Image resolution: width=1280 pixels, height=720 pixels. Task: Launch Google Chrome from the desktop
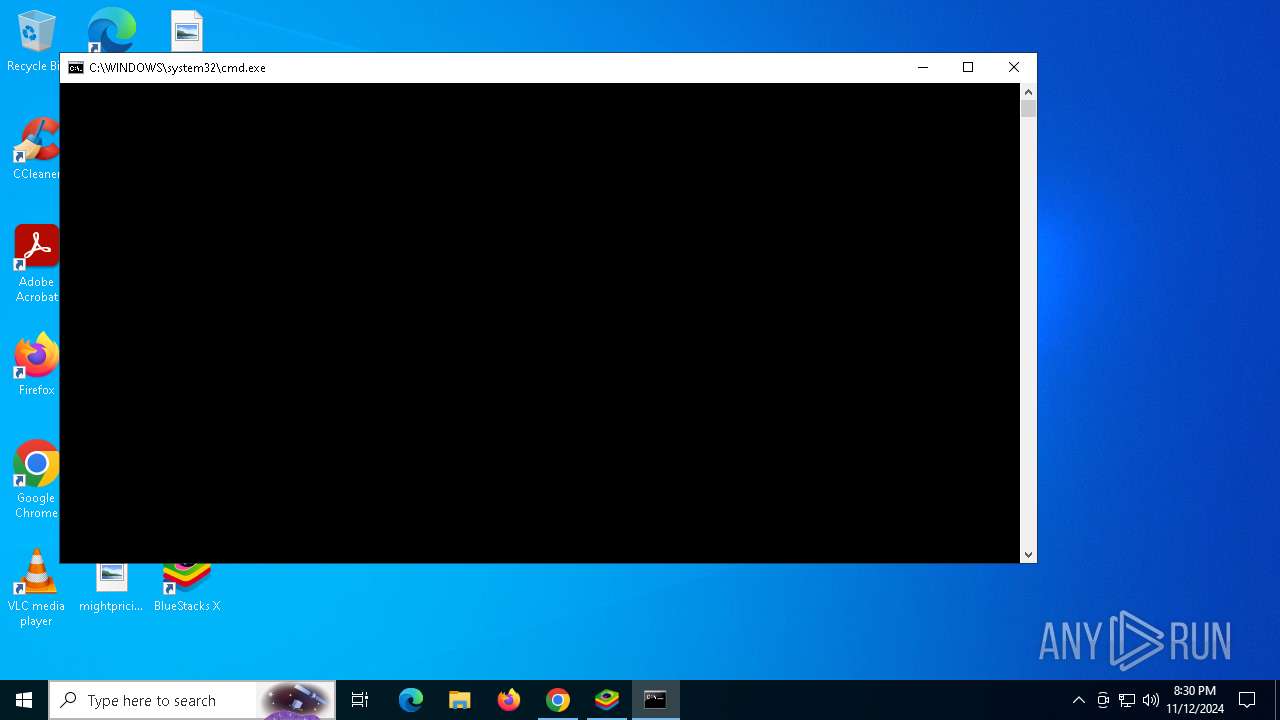pos(36,480)
